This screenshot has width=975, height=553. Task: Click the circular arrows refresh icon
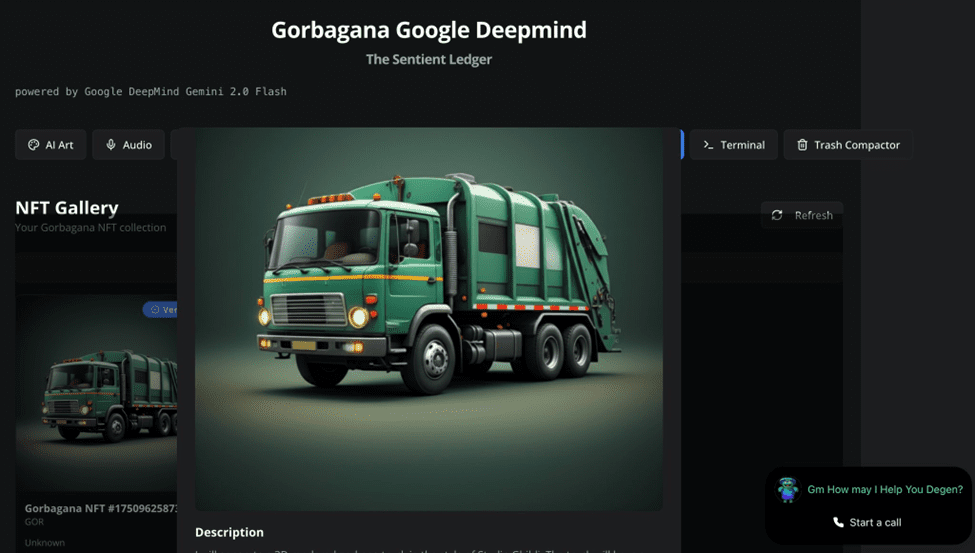tap(777, 215)
